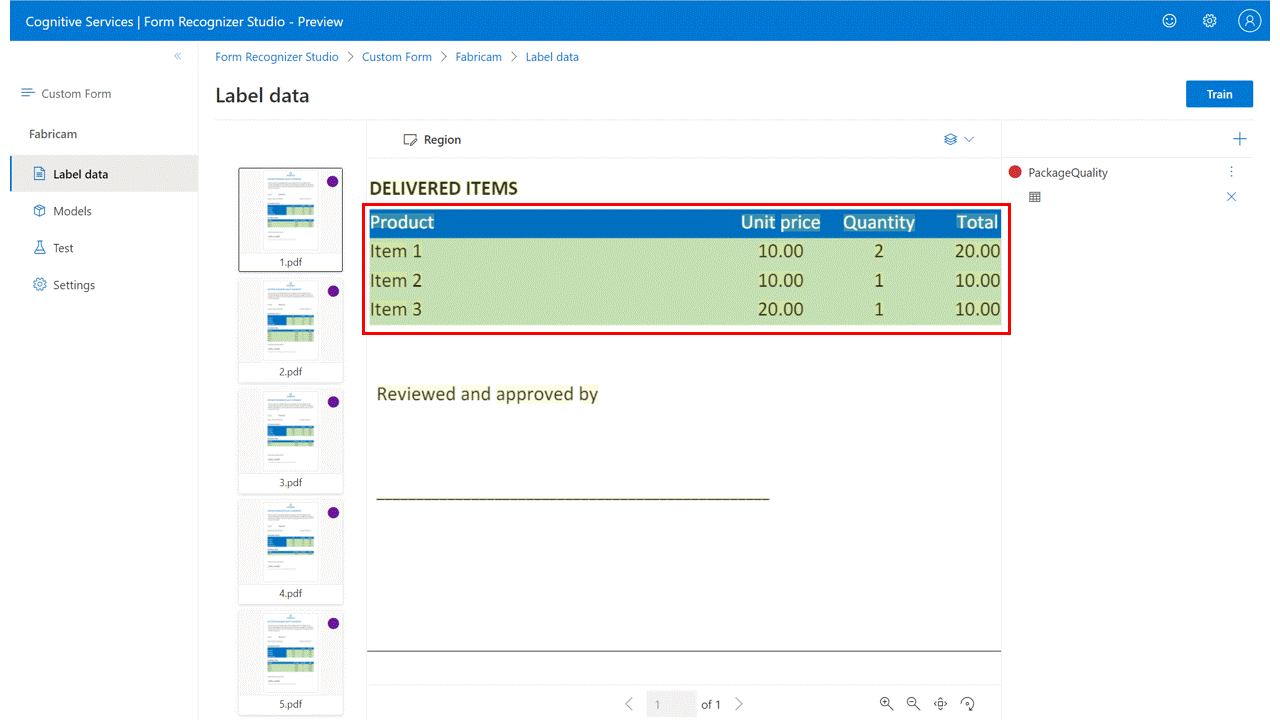Add a new field with plus icon
The width and height of the screenshot is (1280, 720).
[1240, 139]
